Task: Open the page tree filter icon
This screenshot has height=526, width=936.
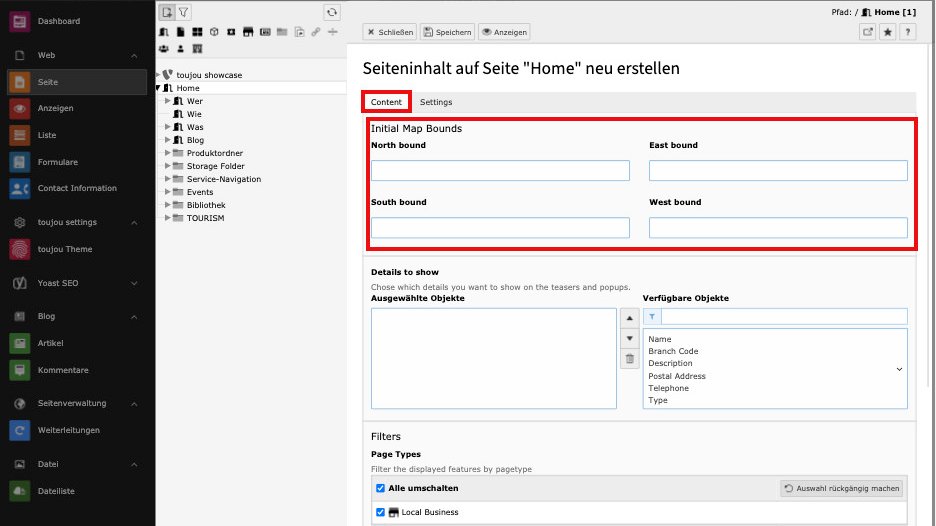Action: pyautogui.click(x=183, y=12)
